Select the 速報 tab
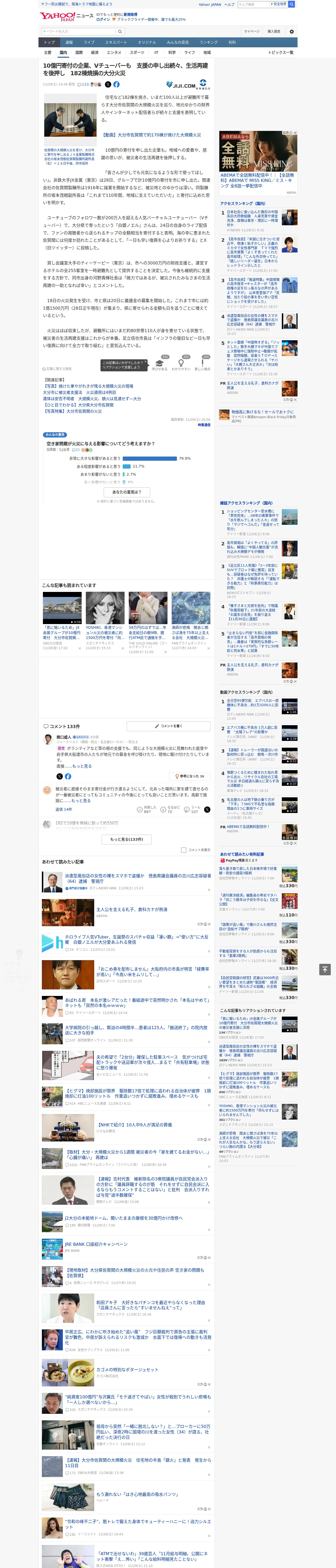Image resolution: width=336 pixels, height=1568 pixels. pyautogui.click(x=69, y=43)
